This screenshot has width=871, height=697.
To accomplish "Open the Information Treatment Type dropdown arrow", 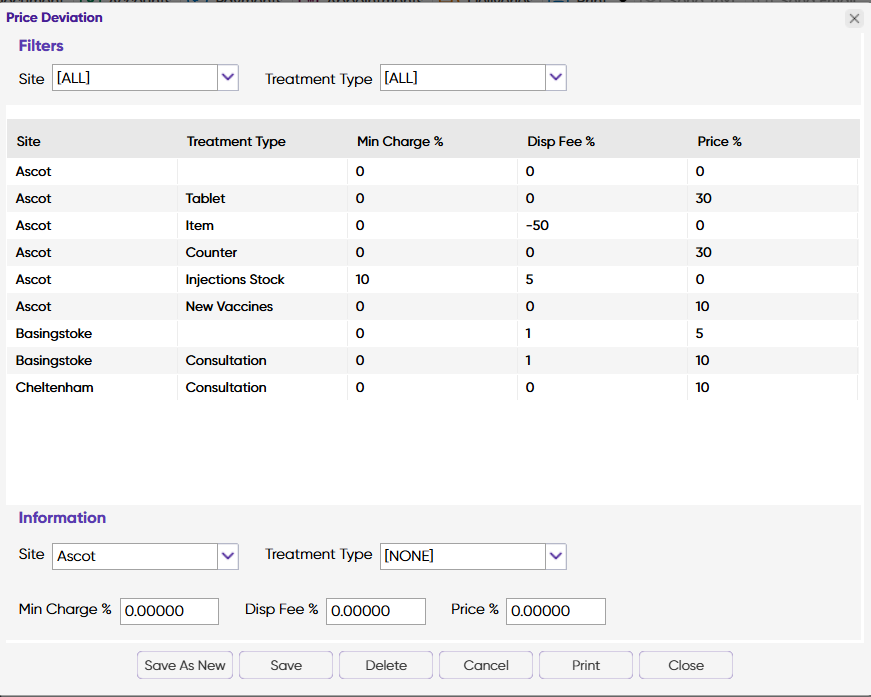I will click(x=555, y=556).
